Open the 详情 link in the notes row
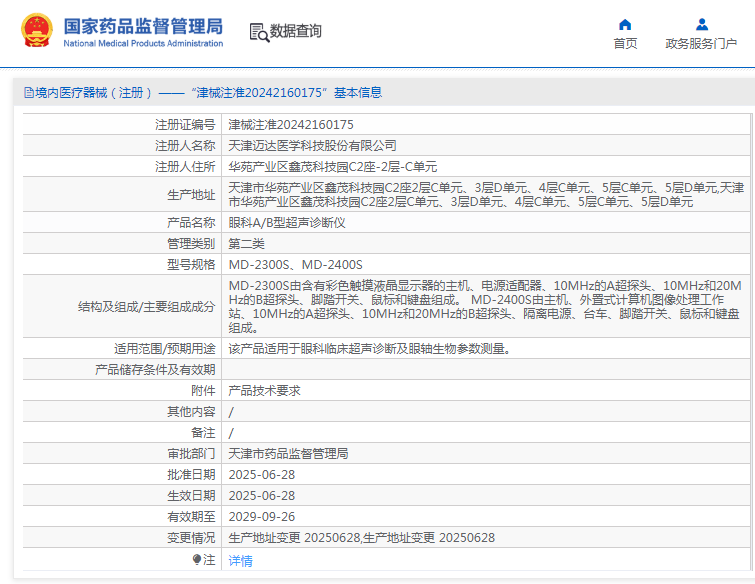 pyautogui.click(x=240, y=561)
